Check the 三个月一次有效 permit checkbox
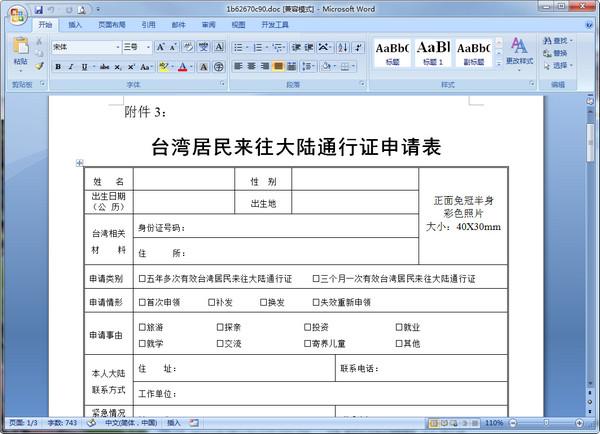 click(316, 279)
